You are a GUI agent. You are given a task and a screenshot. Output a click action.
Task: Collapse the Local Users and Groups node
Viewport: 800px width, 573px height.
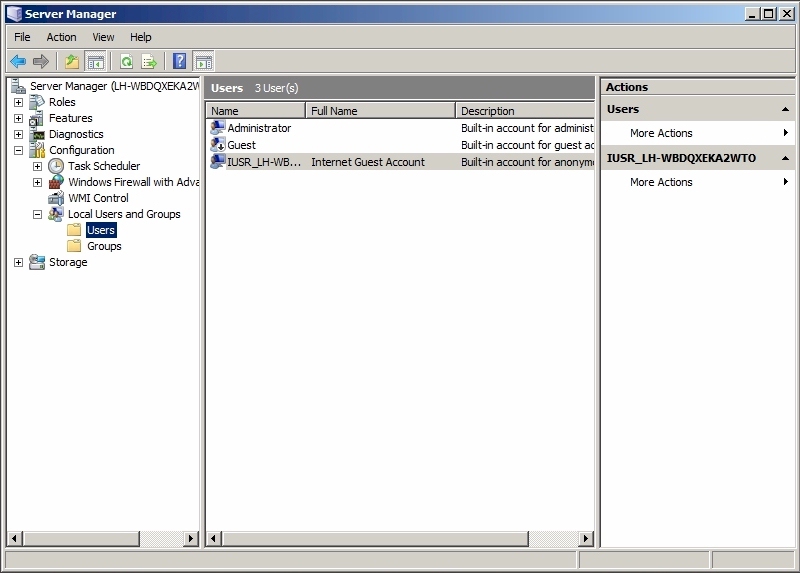[x=37, y=214]
